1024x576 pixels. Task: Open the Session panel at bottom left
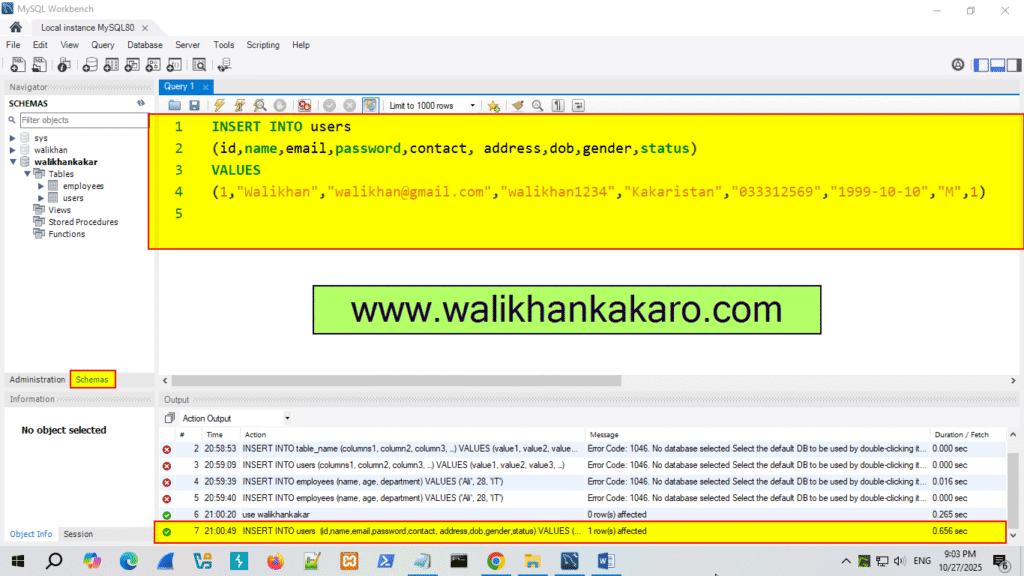[x=77, y=534]
